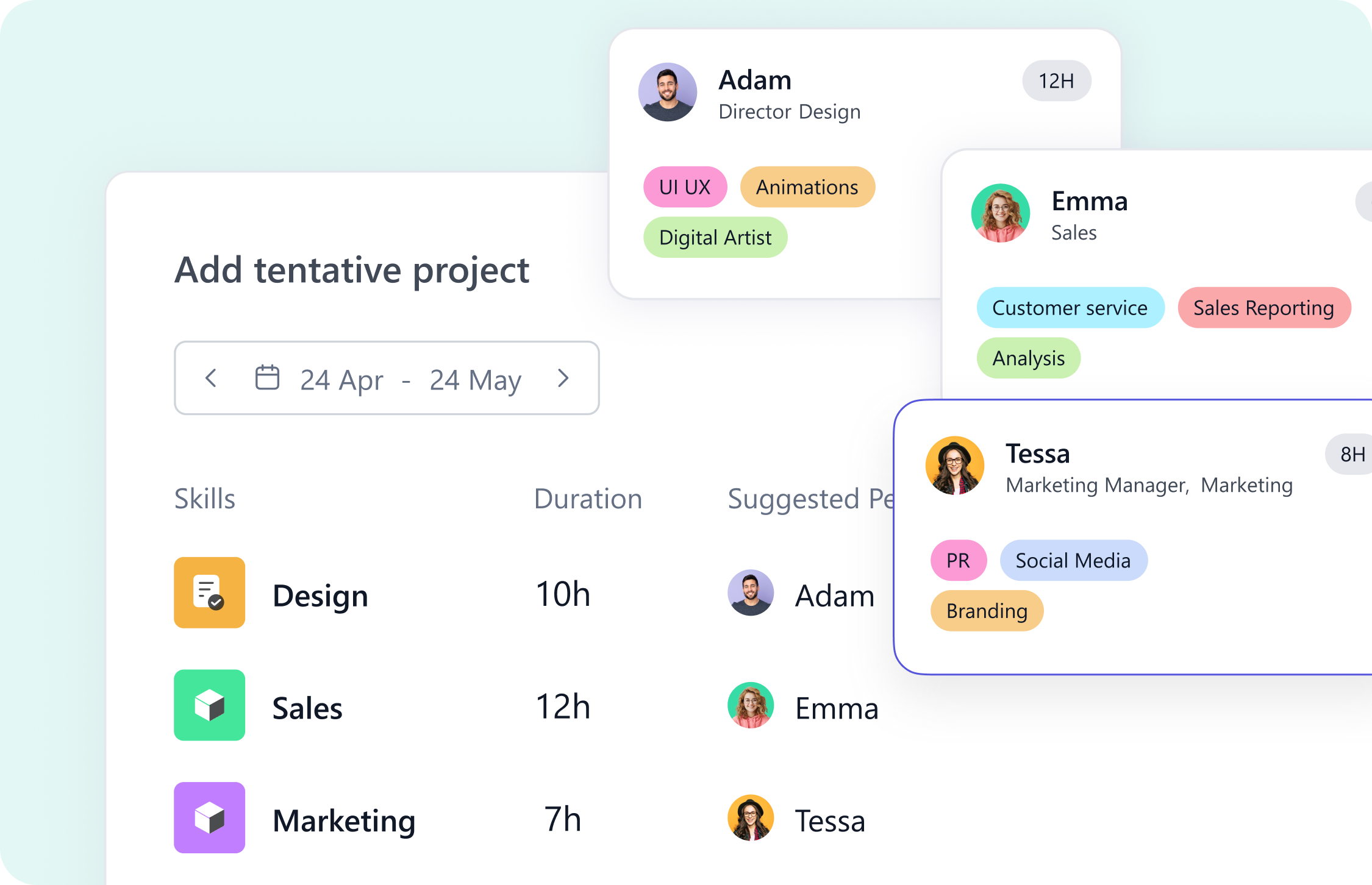Click the Animations skill tag
This screenshot has height=885, width=1372.
pyautogui.click(x=807, y=187)
